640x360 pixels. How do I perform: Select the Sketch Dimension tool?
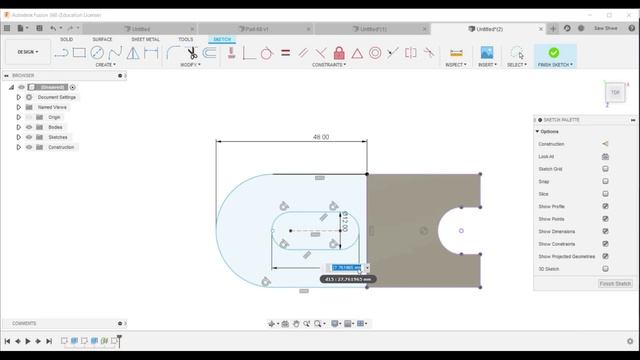(151, 53)
